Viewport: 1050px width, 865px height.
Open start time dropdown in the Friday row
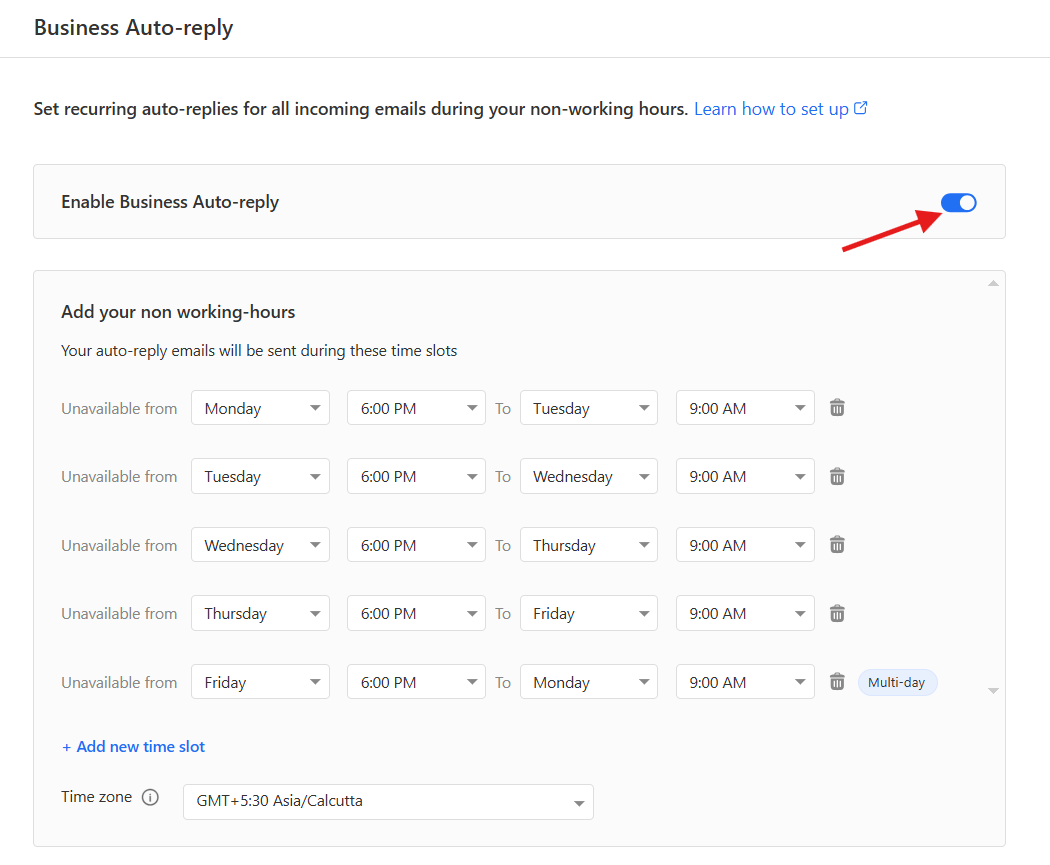click(416, 682)
